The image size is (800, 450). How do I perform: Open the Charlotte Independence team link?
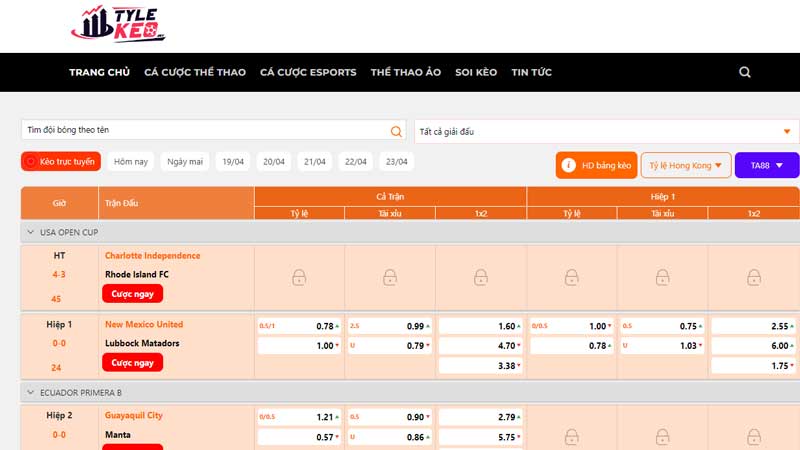coord(152,256)
